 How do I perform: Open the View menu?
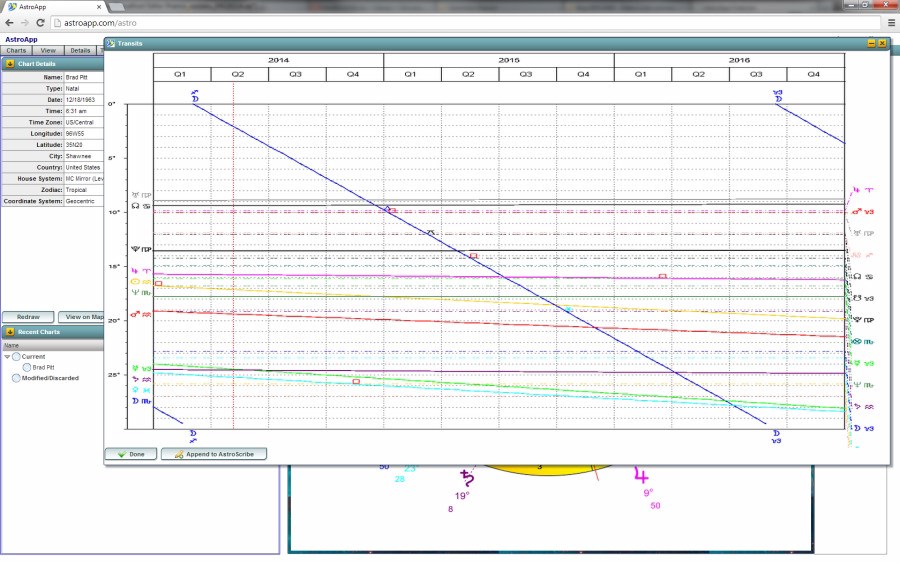tap(48, 50)
